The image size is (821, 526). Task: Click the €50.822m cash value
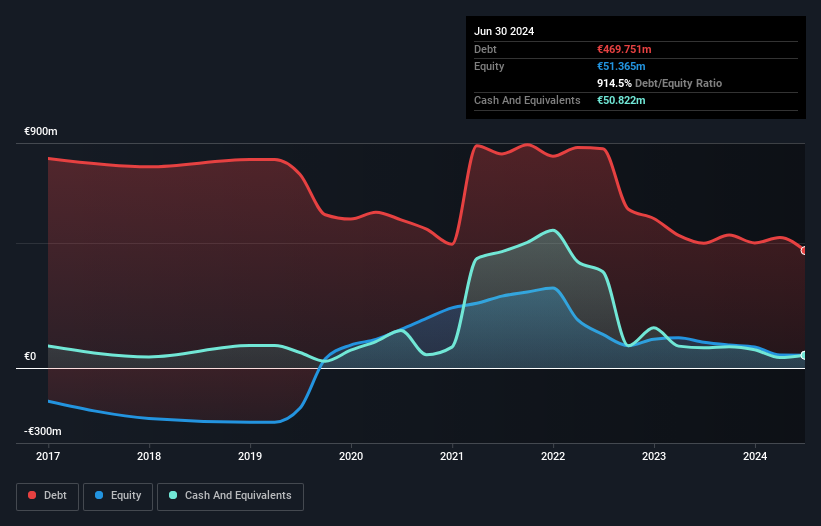pos(621,100)
